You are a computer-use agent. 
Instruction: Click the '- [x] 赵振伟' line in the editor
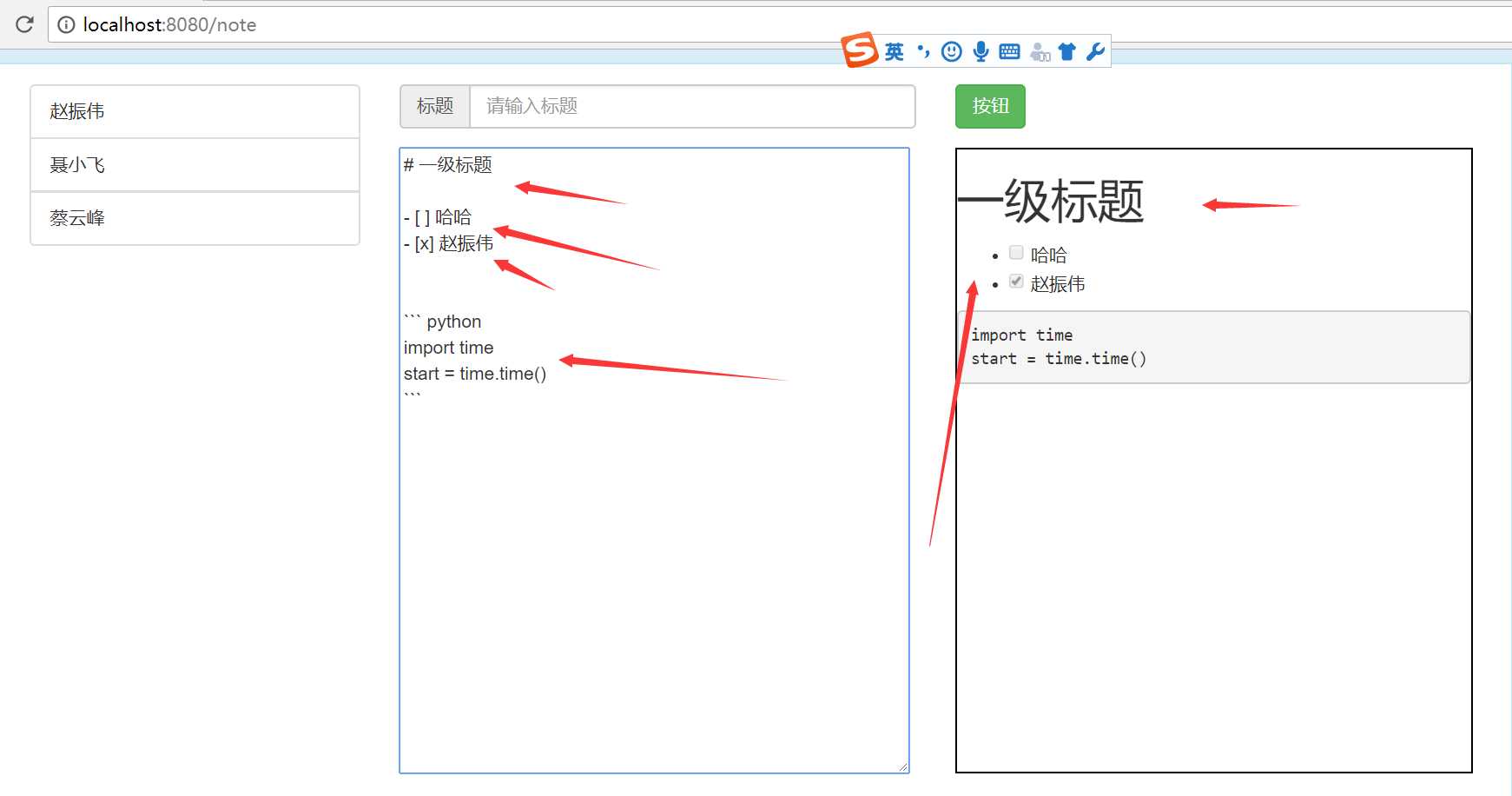448,243
